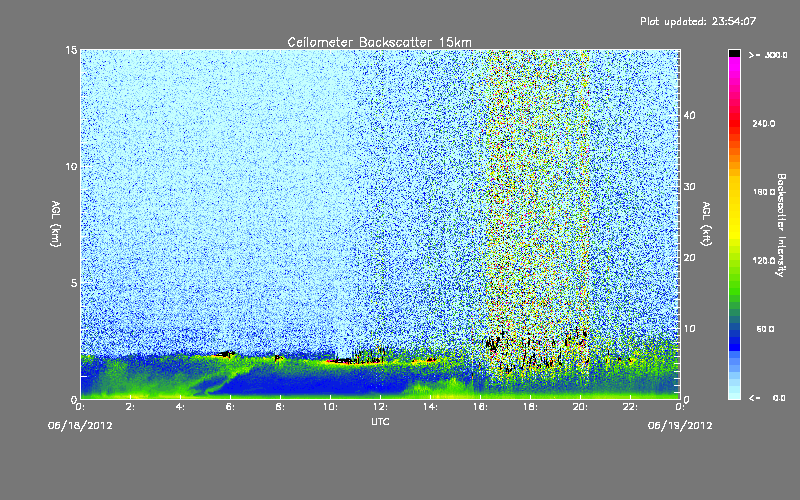This screenshot has height=500, width=800.
Task: Click the end date label 06/19/2012
Action: pos(680,426)
